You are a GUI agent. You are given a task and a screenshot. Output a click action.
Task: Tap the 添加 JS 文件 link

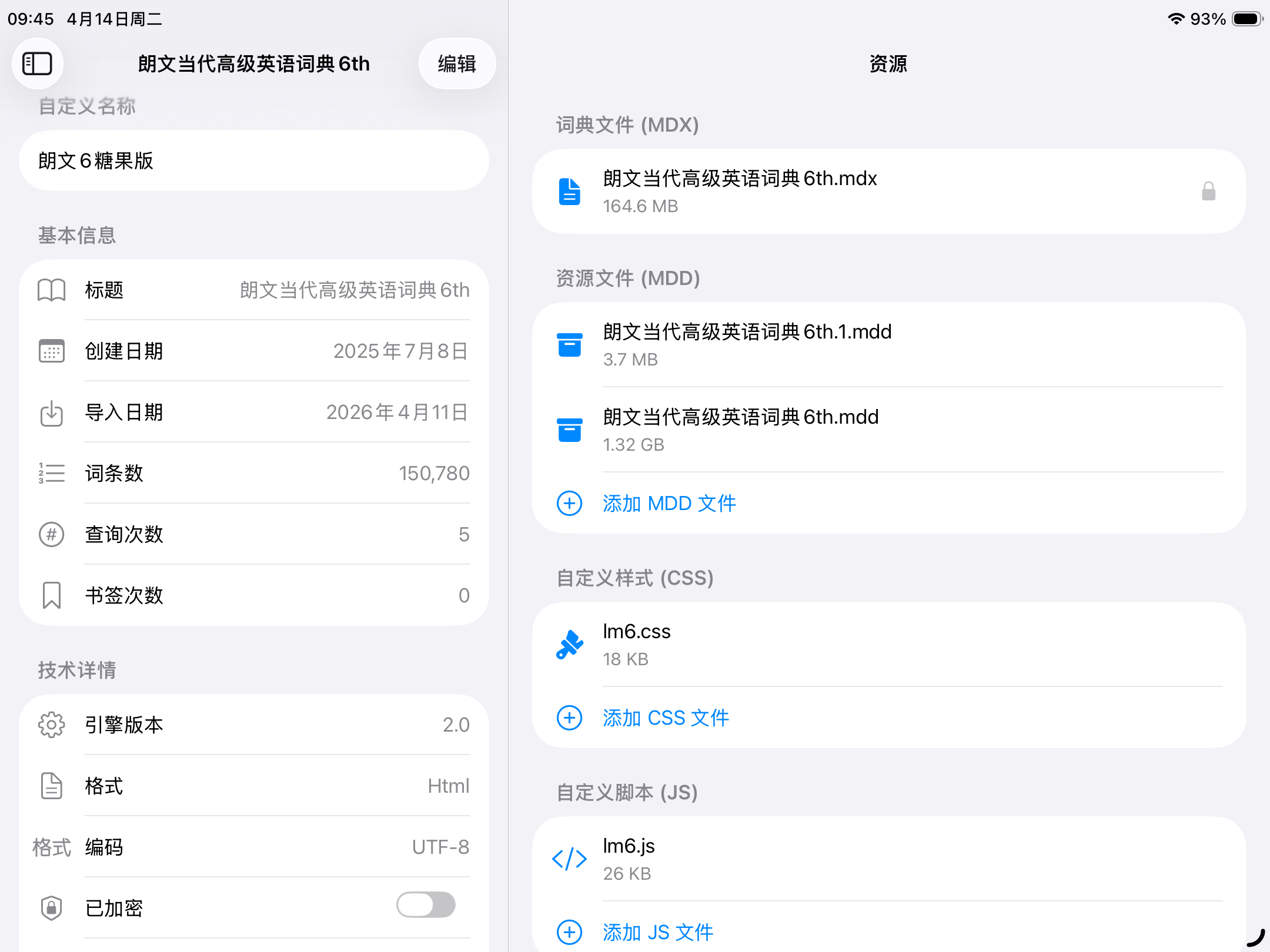coord(658,932)
